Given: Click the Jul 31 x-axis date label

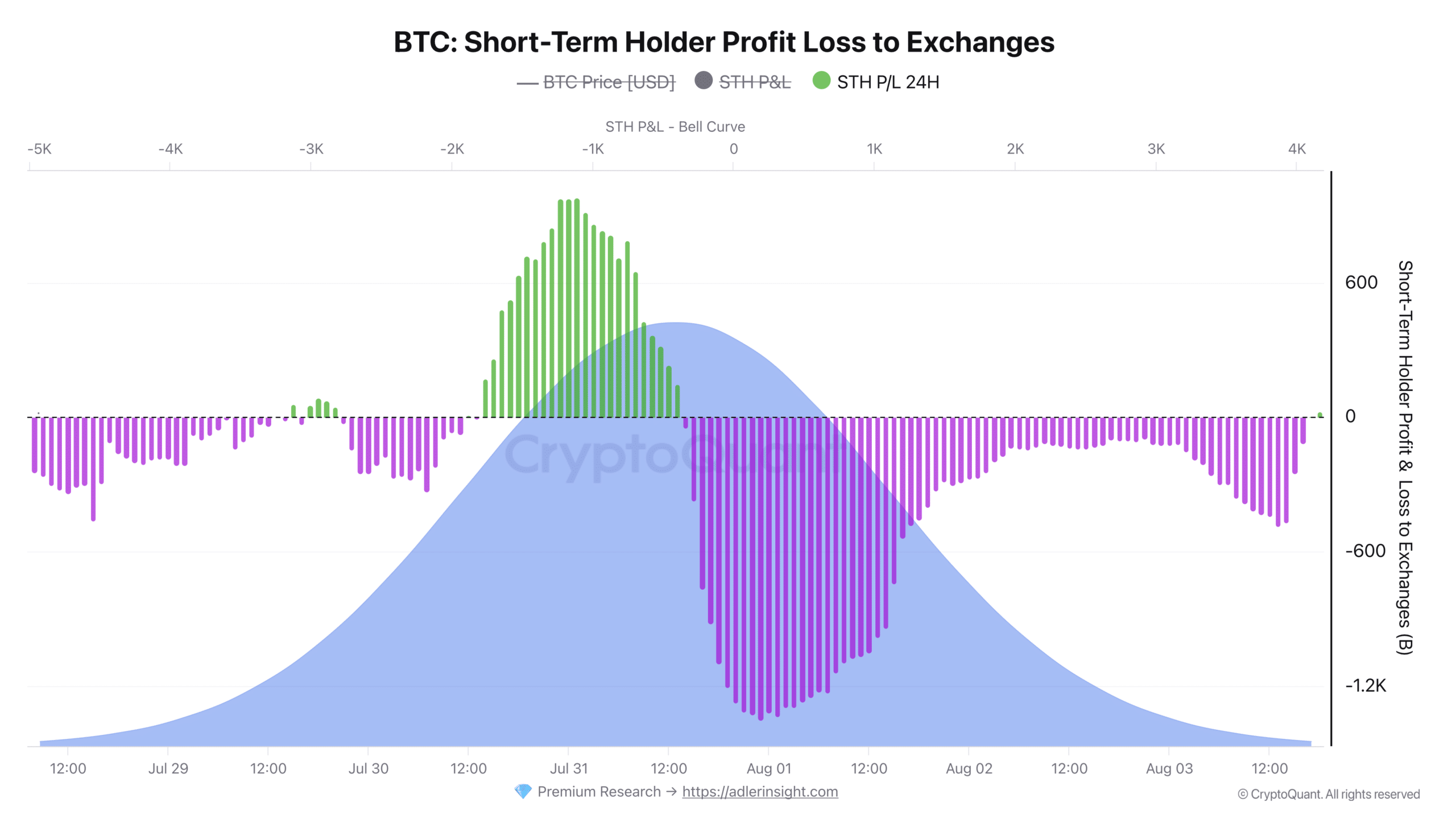Looking at the screenshot, I should (568, 768).
